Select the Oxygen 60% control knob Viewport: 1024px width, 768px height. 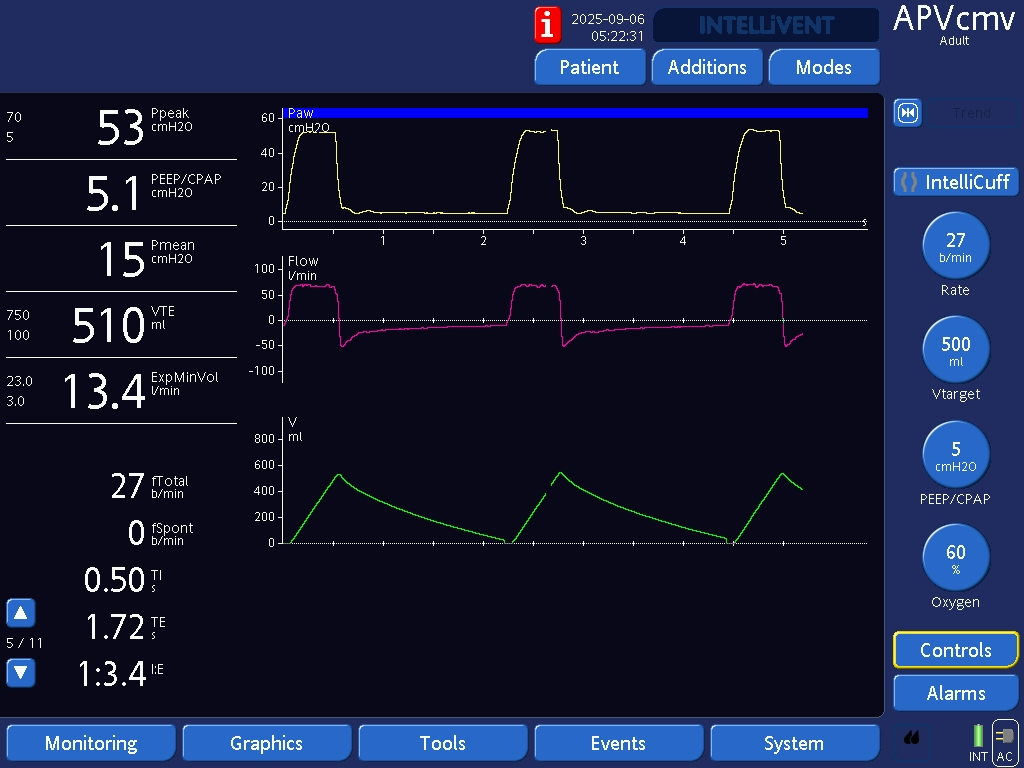(956, 558)
